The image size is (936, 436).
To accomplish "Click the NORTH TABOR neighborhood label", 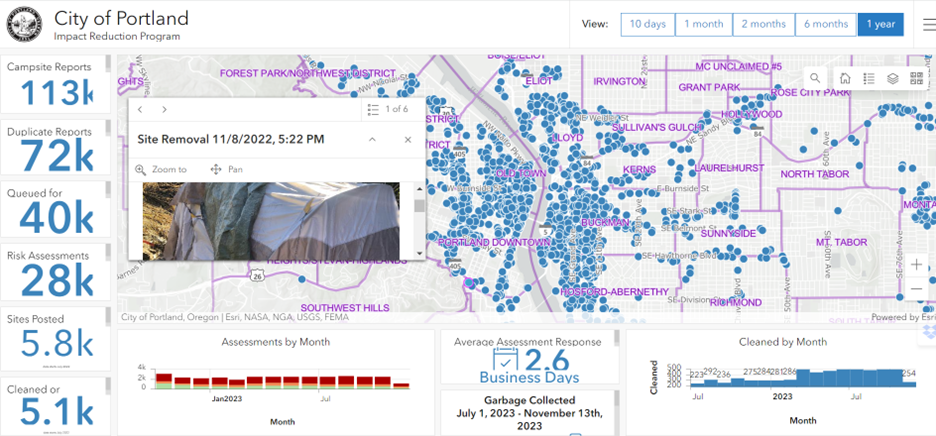I will tap(815, 174).
